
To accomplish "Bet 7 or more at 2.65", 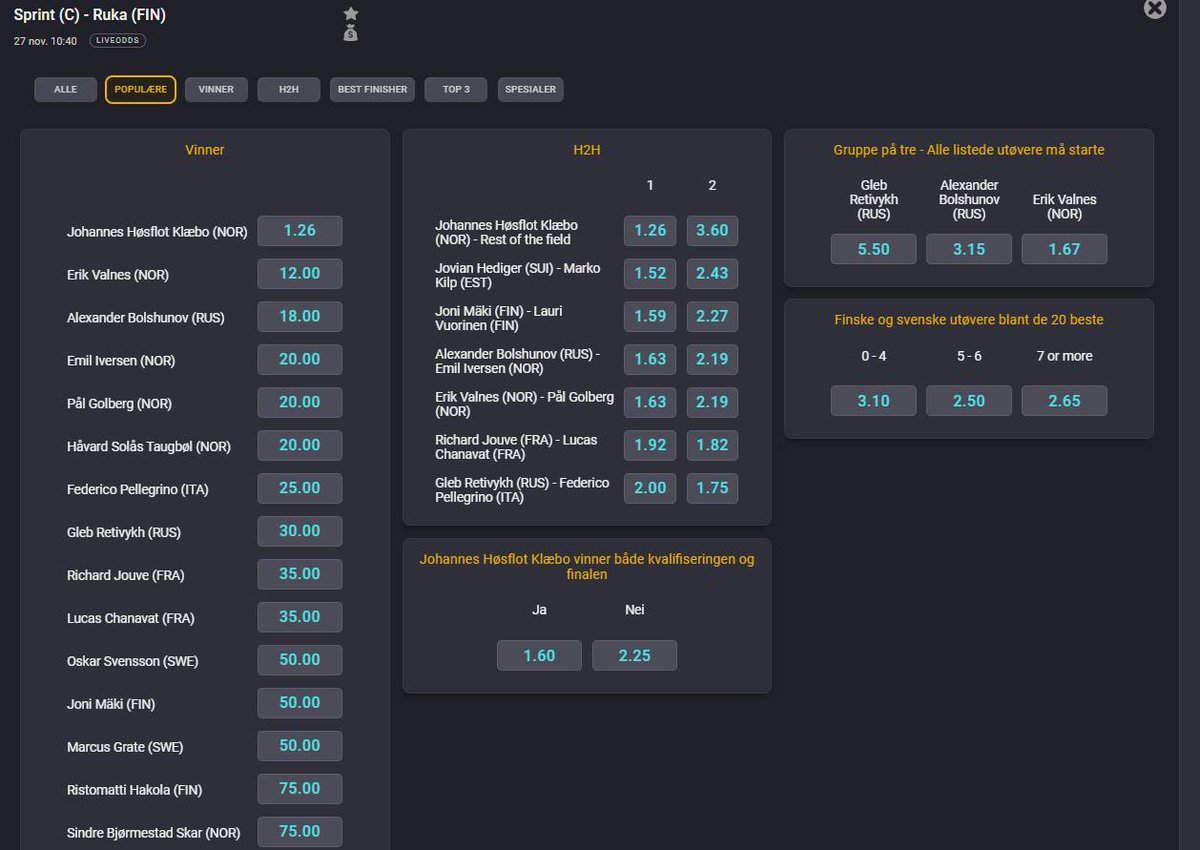I will (1064, 401).
